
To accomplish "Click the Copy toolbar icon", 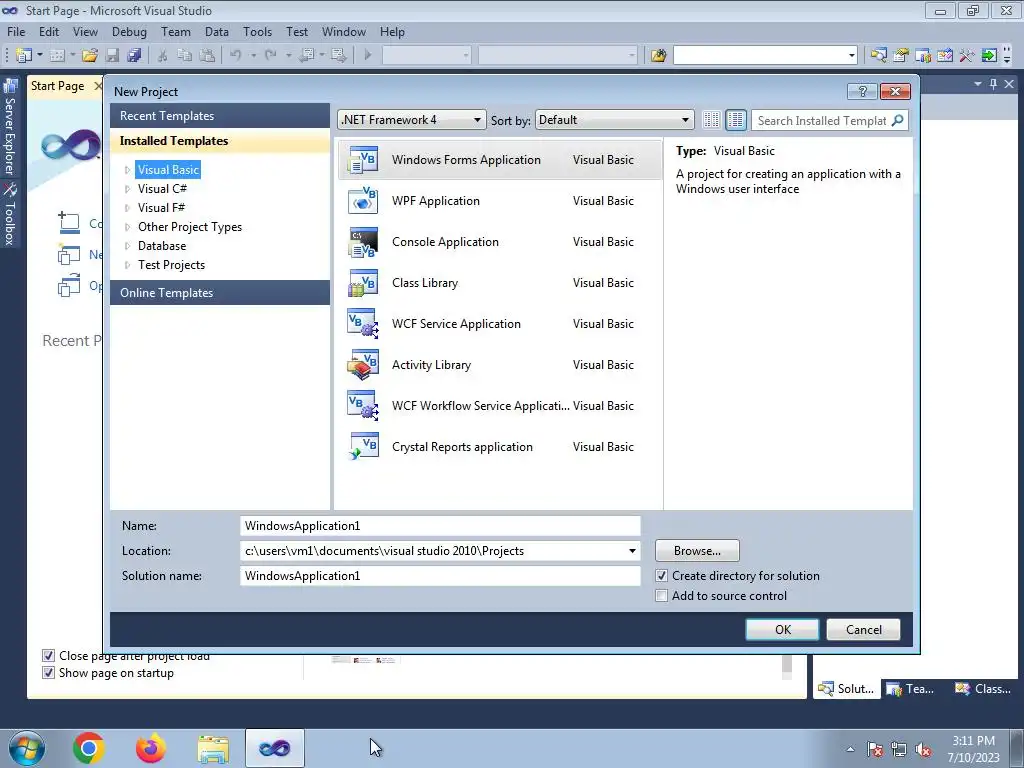I will click(x=185, y=56).
